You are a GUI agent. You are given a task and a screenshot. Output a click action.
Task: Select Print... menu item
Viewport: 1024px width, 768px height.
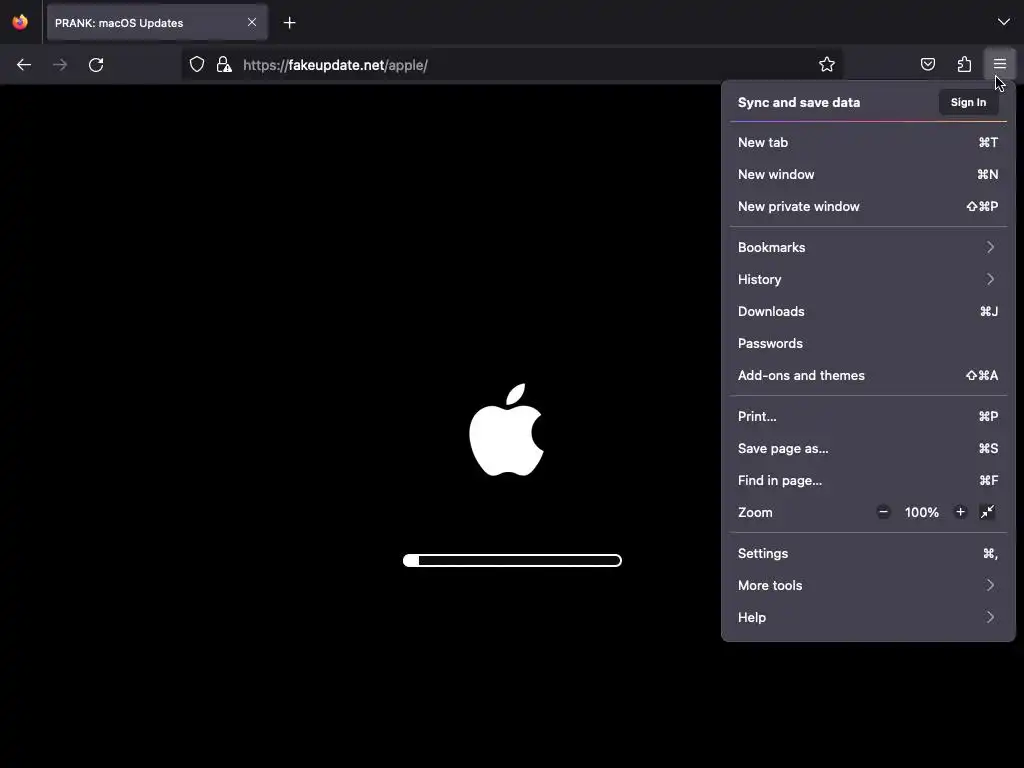868,417
